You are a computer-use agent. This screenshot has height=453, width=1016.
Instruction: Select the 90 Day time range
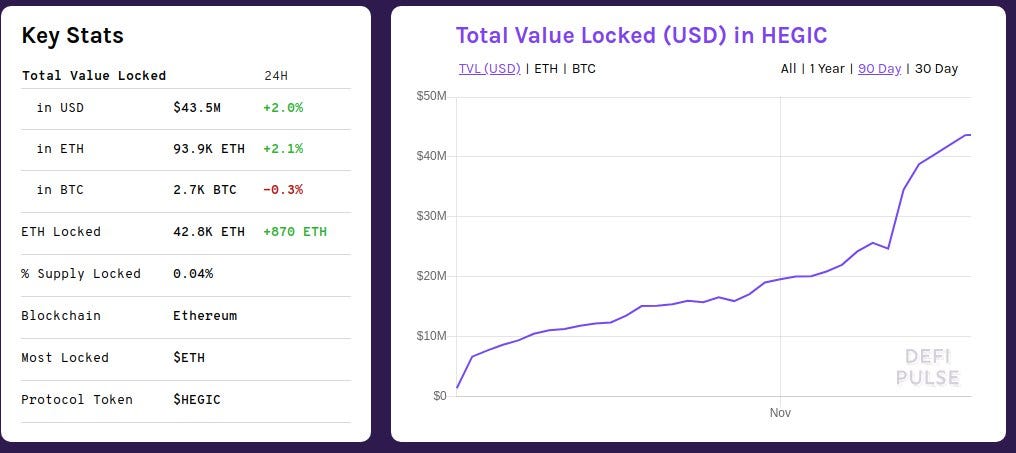pyautogui.click(x=879, y=68)
